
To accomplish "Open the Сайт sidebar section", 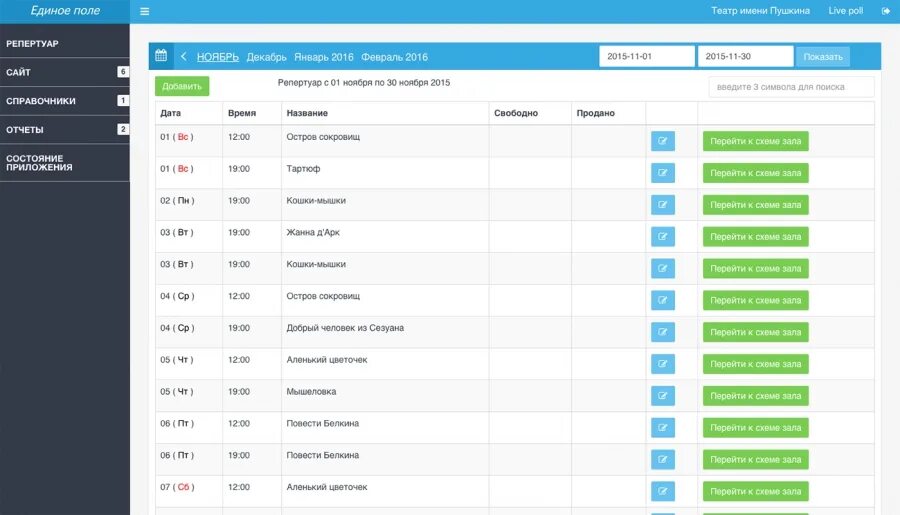I will (x=65, y=72).
